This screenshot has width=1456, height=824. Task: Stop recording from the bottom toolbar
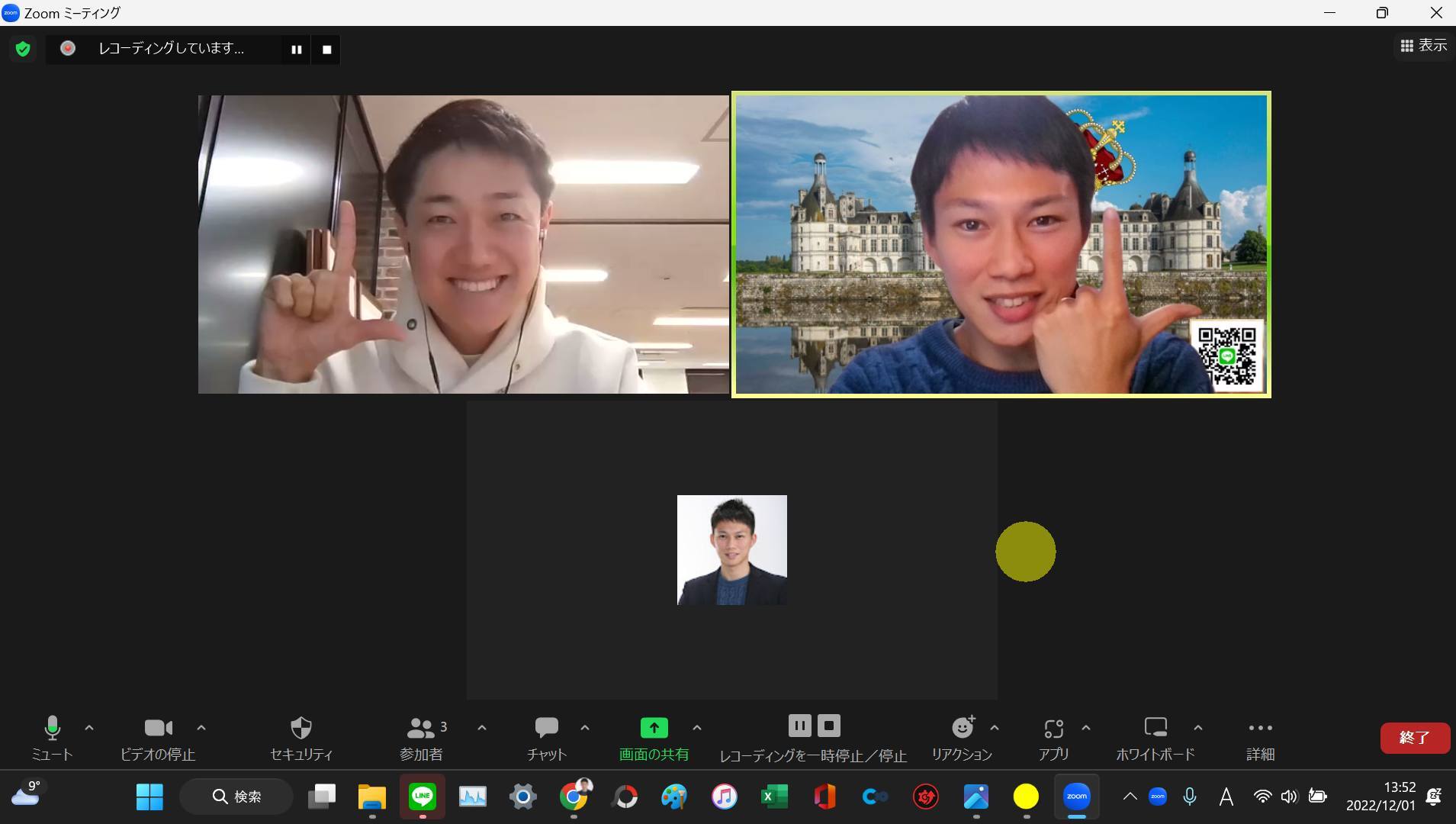829,726
